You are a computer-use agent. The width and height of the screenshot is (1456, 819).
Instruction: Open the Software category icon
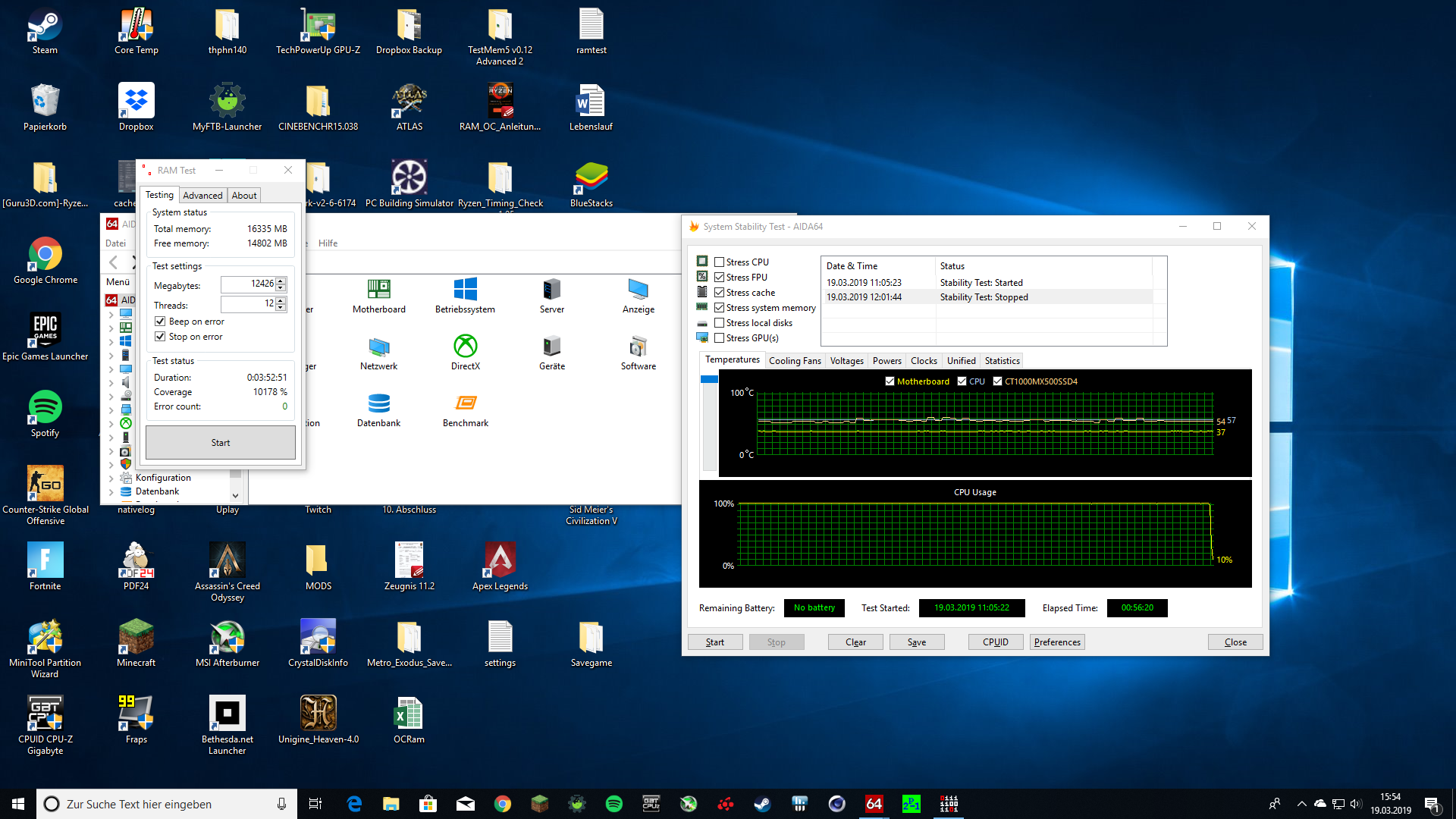pyautogui.click(x=638, y=347)
